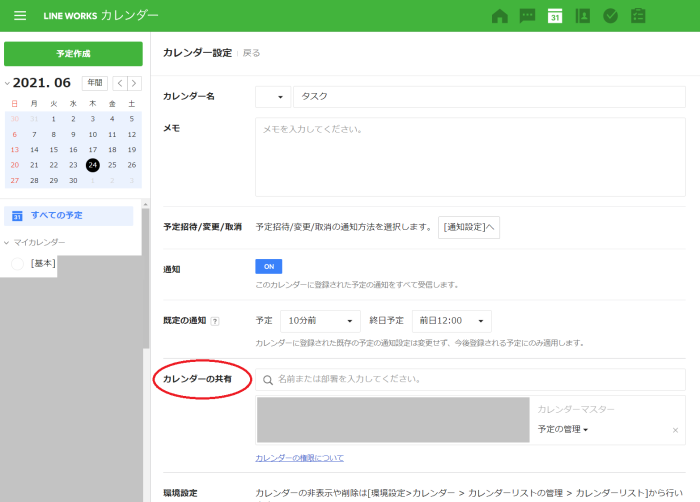Collapse the マイカレンダー section
Screen dimensions: 700x502
[7, 243]
